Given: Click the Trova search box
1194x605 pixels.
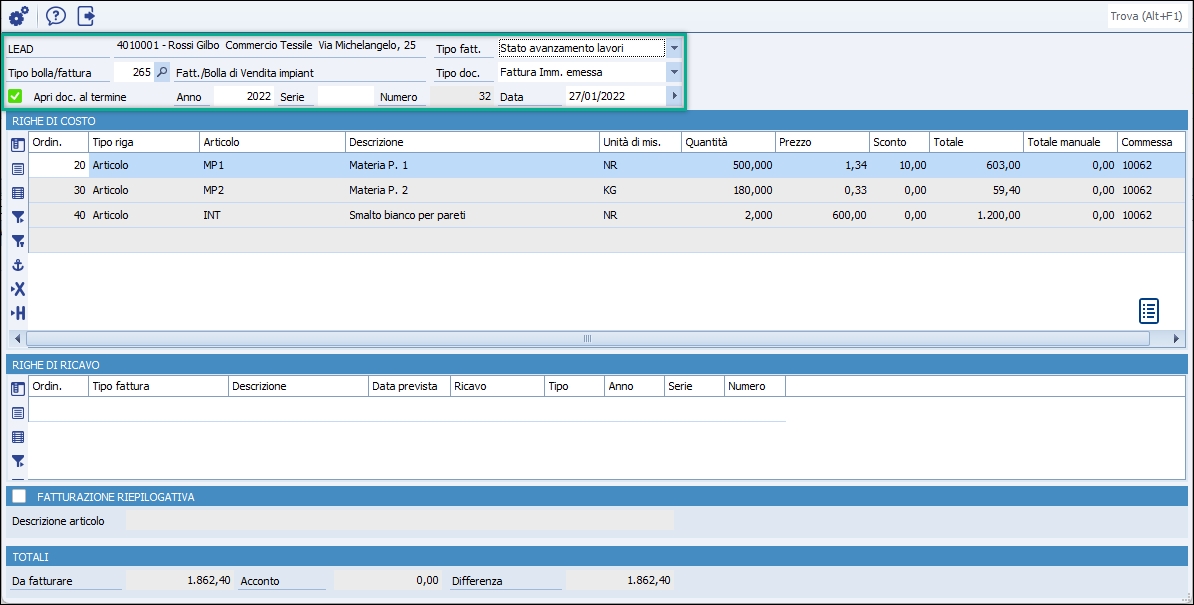Looking at the screenshot, I should tap(1147, 16).
